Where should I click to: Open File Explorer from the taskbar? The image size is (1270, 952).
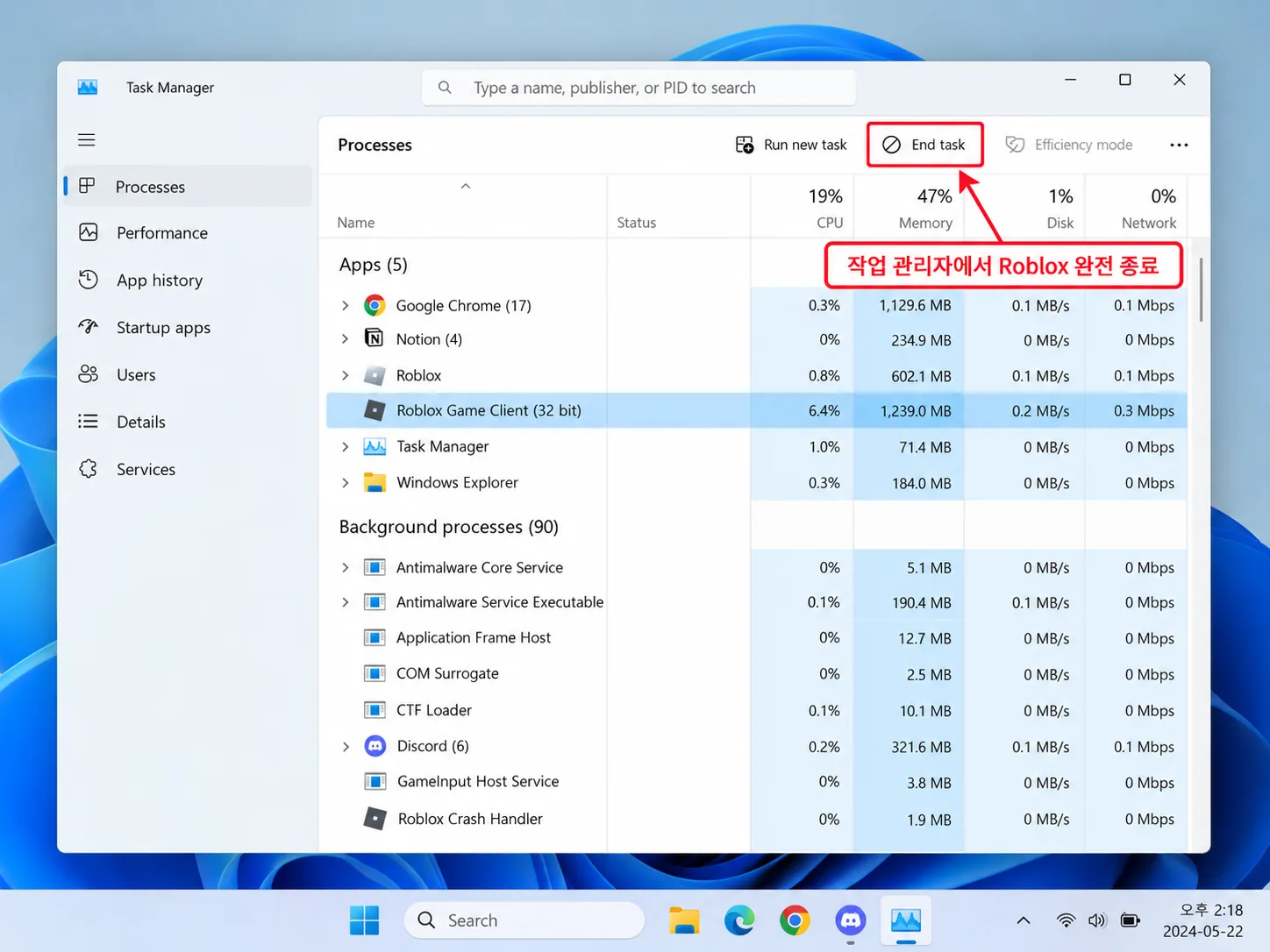pos(684,920)
